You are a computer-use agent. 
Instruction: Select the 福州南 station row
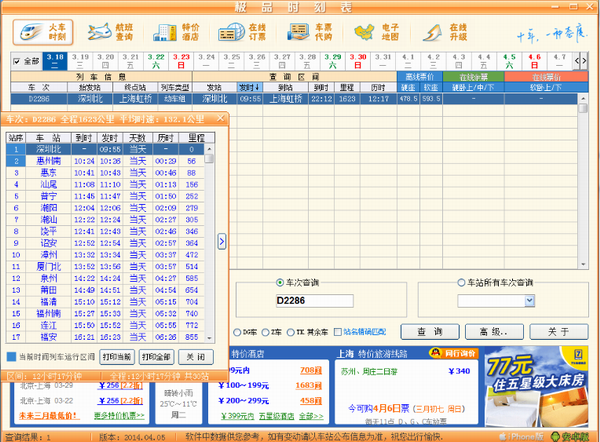pyautogui.click(x=105, y=313)
